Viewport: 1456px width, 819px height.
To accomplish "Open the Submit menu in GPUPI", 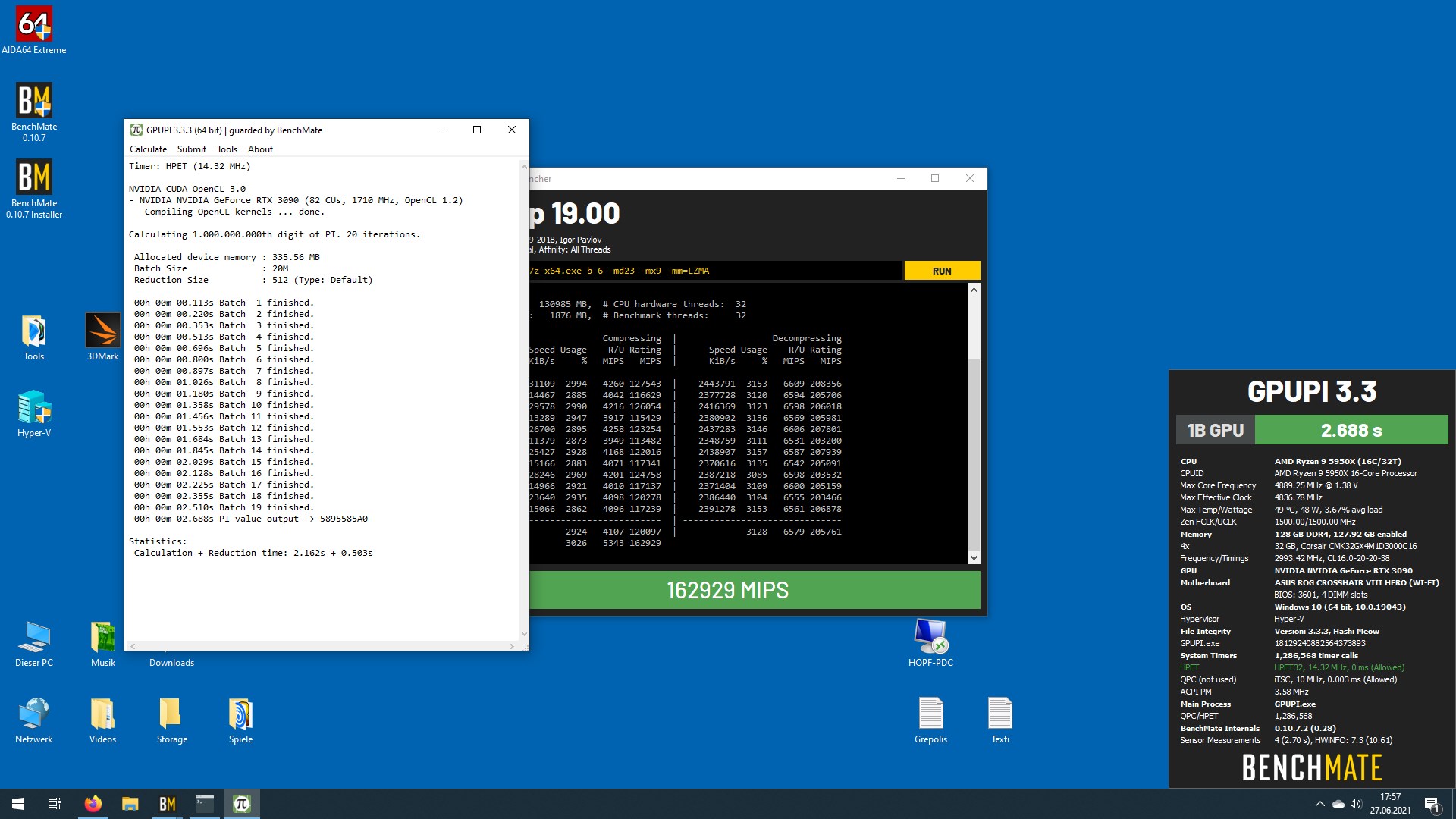I will [x=191, y=149].
